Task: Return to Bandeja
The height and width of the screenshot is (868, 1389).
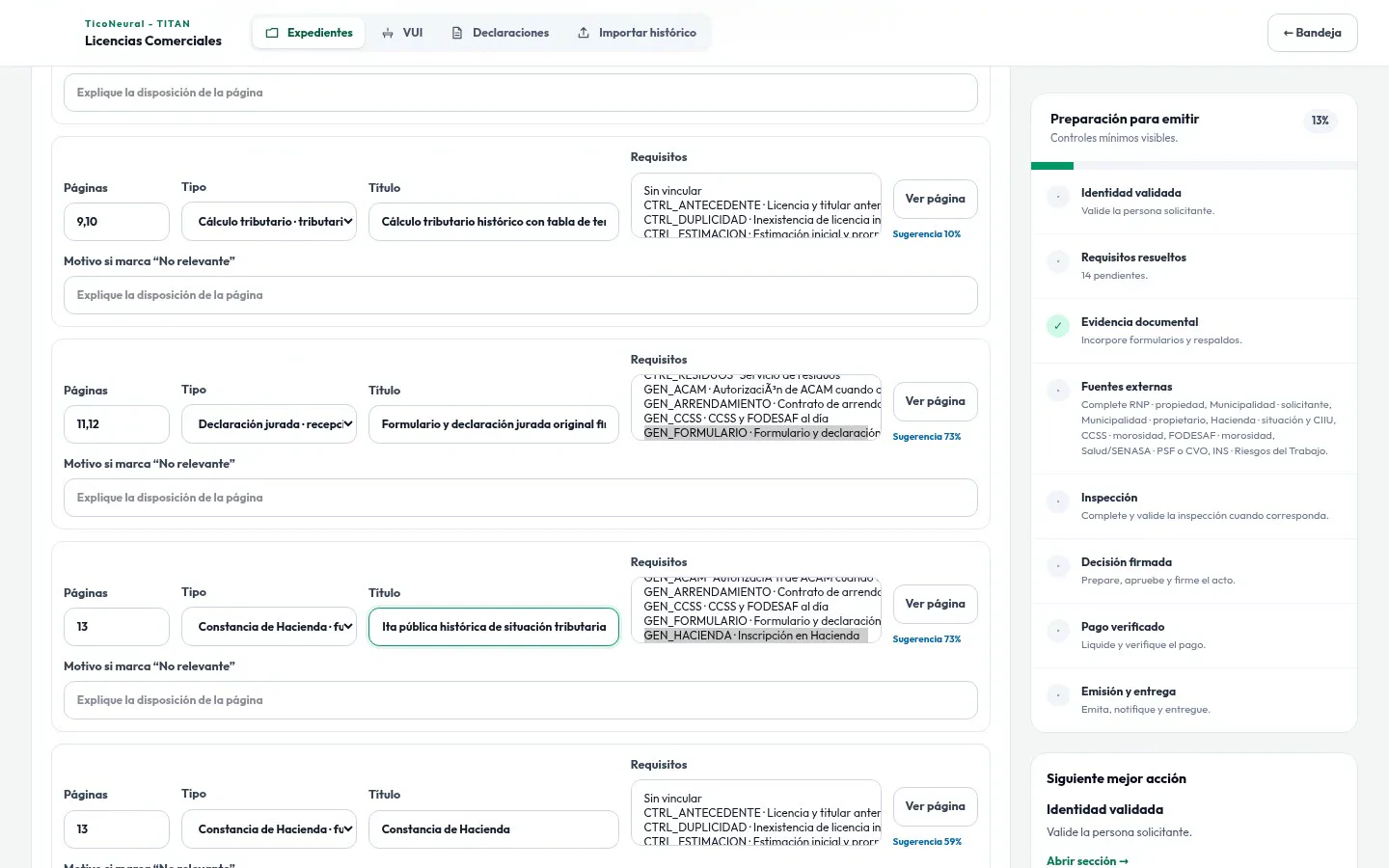Action: (1312, 33)
